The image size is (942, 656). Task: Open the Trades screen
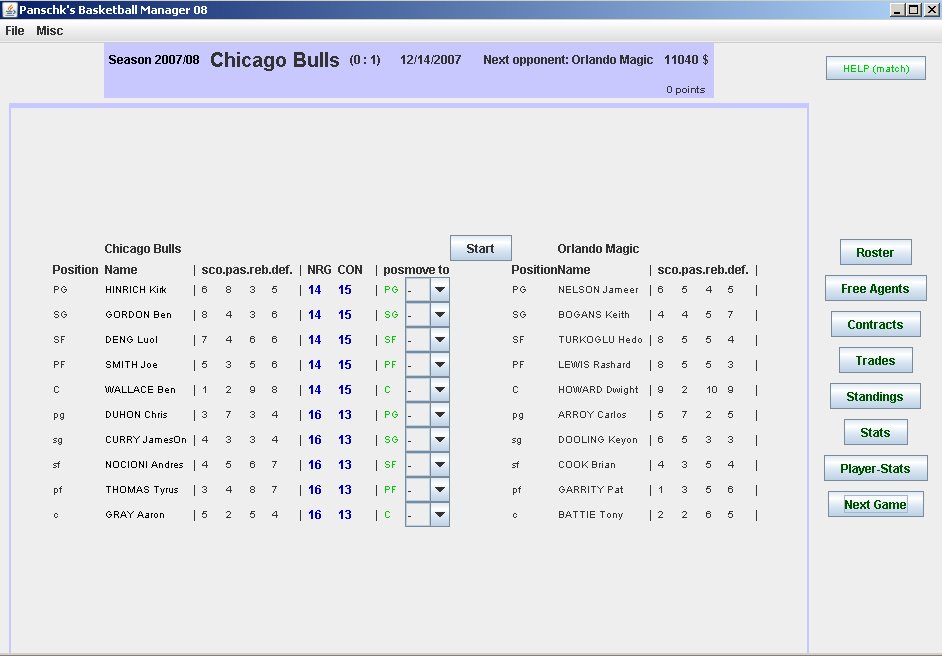[x=875, y=360]
